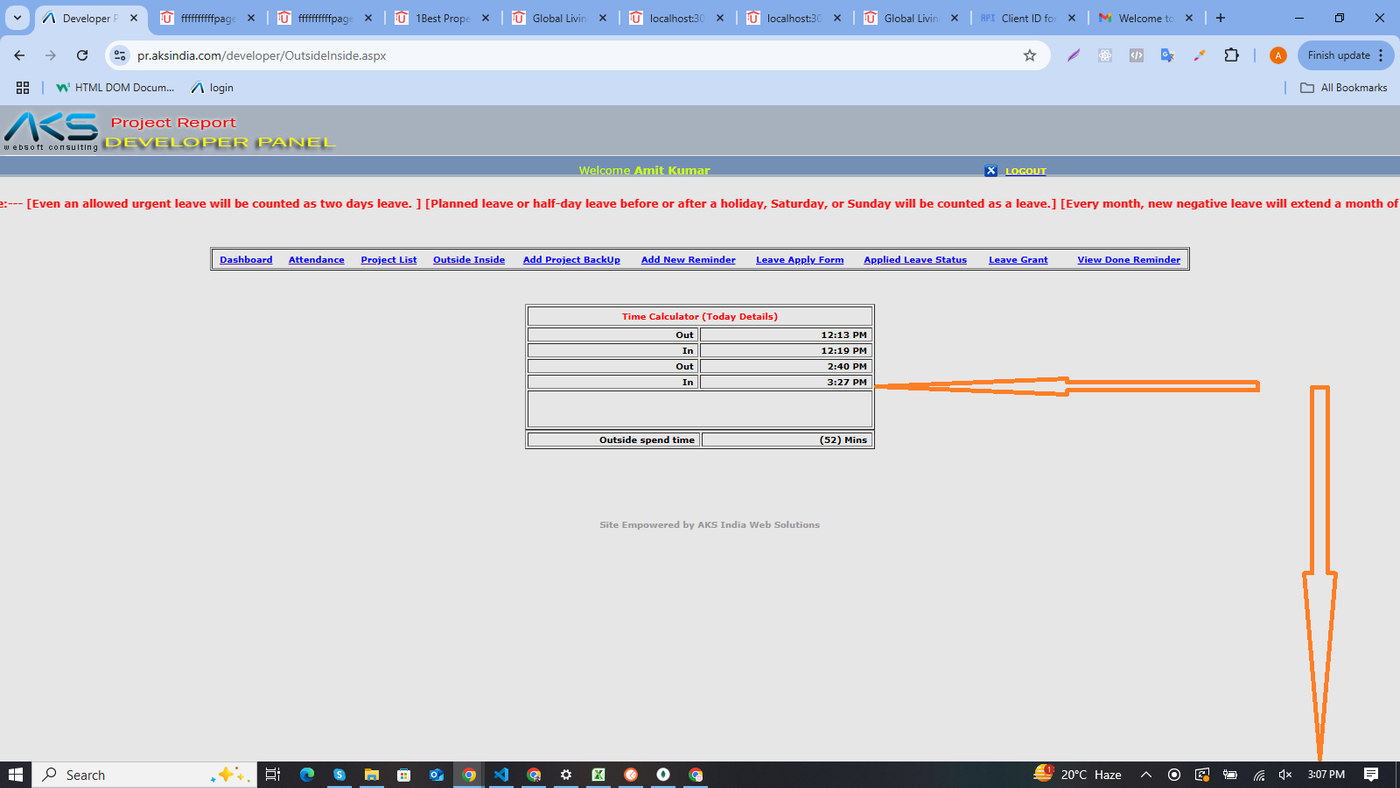
Task: Open the Attendance link
Action: pyautogui.click(x=316, y=260)
